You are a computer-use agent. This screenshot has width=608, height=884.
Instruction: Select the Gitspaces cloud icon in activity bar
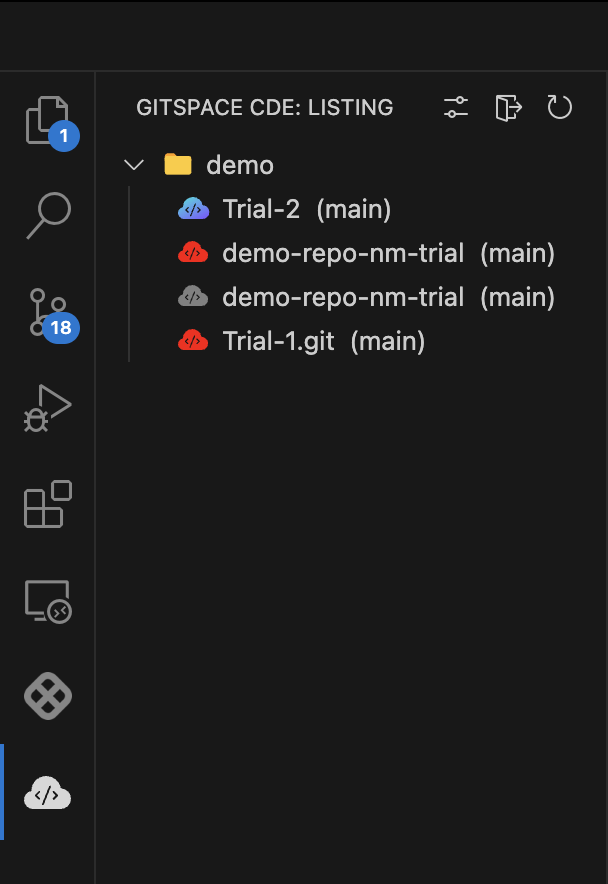tap(48, 794)
